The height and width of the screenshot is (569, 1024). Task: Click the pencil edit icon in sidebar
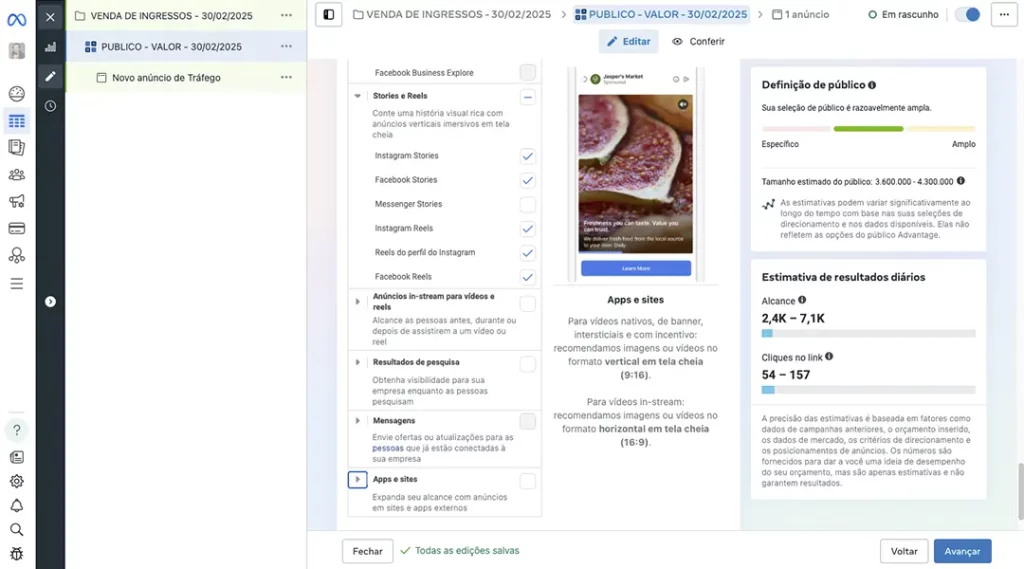pos(50,76)
